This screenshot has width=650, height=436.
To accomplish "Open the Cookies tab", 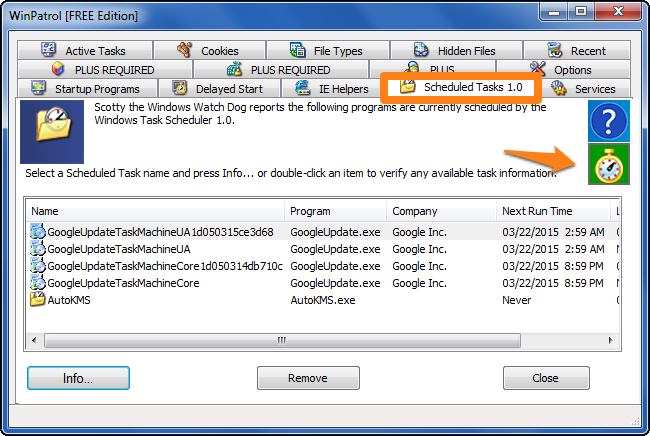I will pyautogui.click(x=209, y=50).
